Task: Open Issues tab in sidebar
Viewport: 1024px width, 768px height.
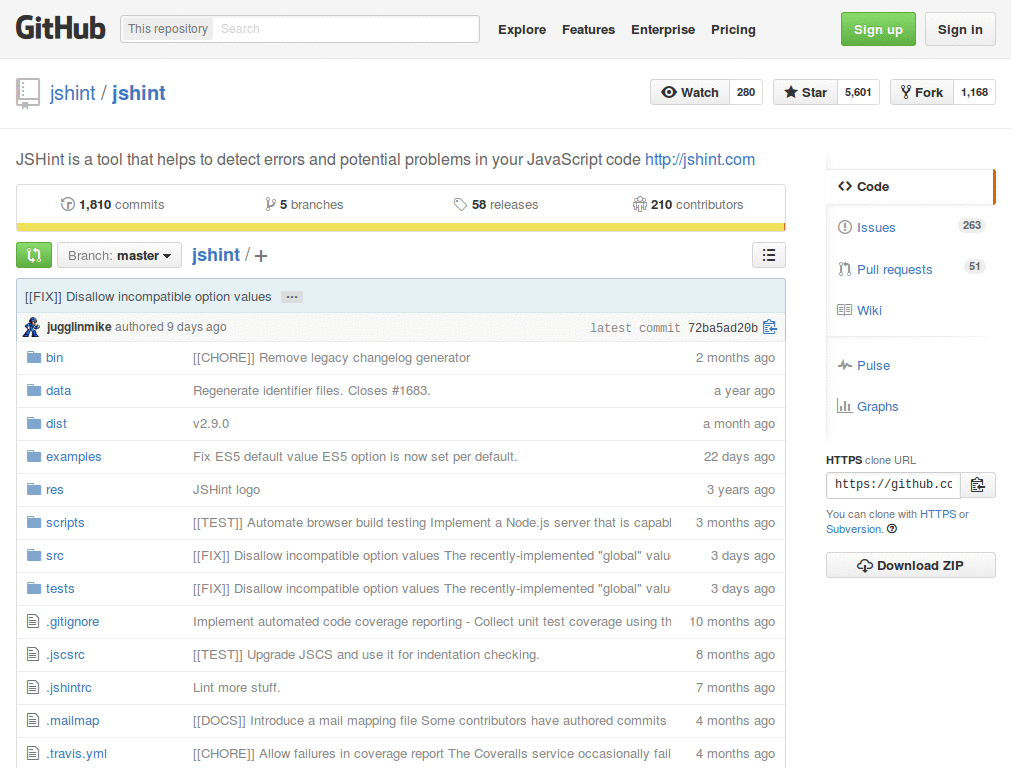Action: tap(910, 227)
